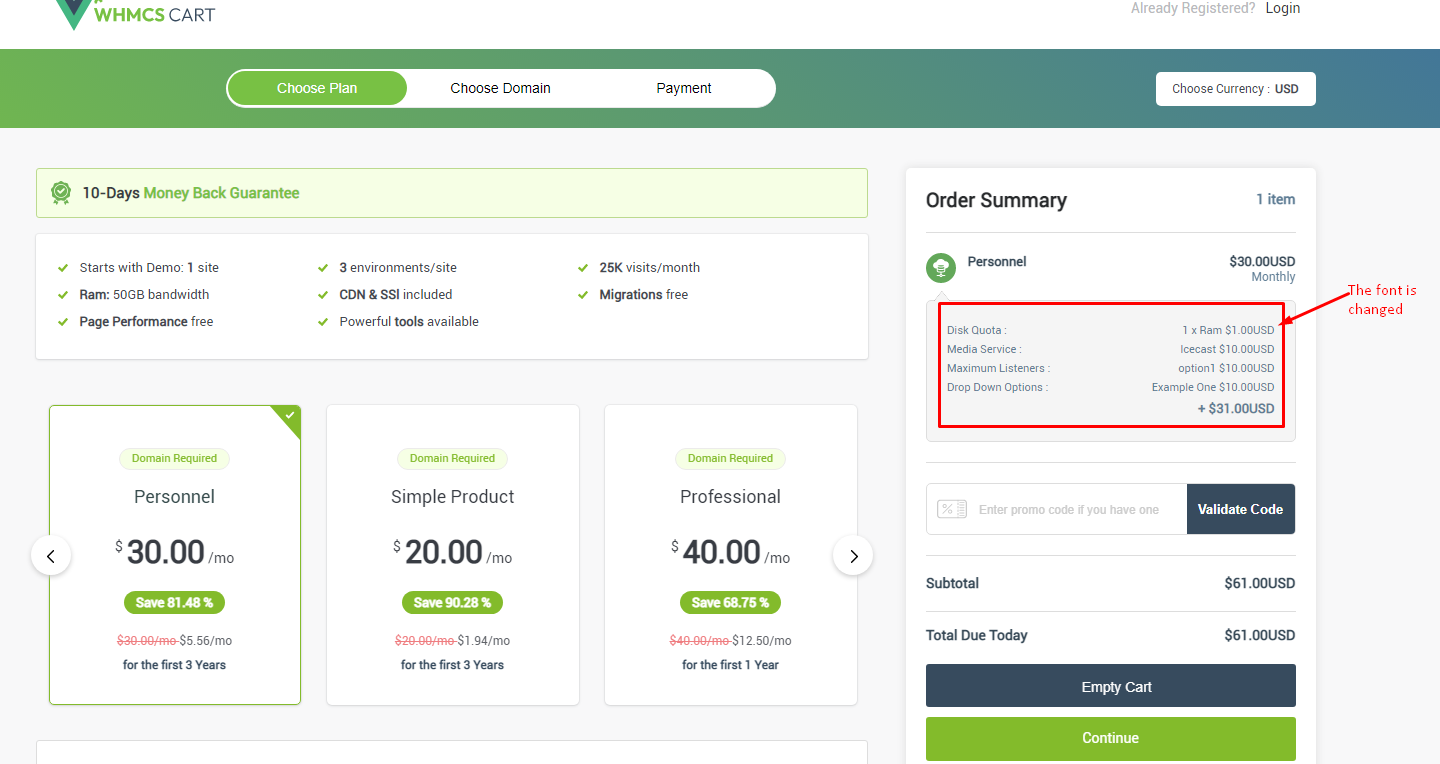Click the WHMCS Cart logo
The image size is (1440, 764).
tap(135, 14)
